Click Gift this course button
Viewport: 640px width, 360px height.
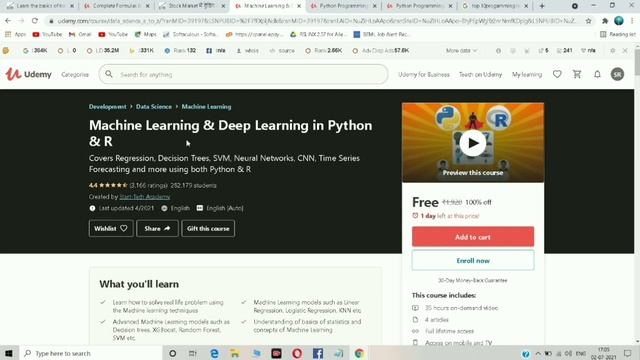[x=208, y=229]
